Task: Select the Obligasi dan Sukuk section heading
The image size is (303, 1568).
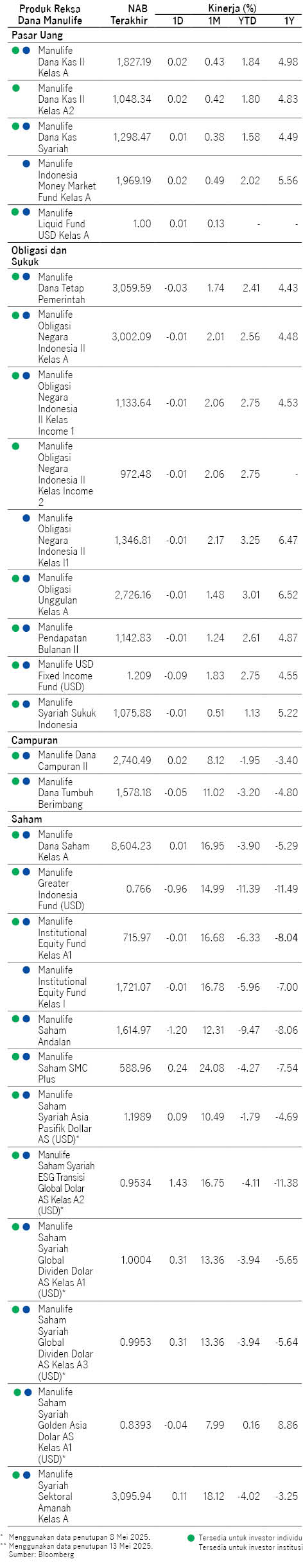Action: [x=39, y=256]
